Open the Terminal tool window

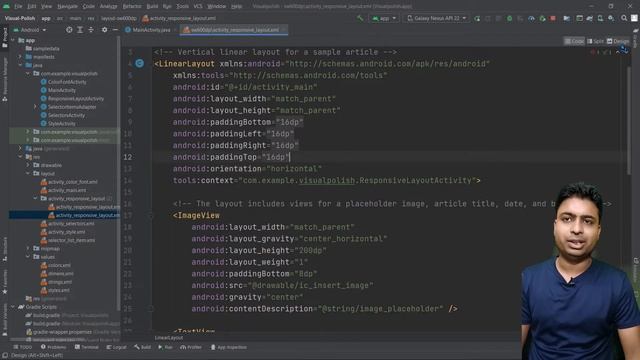(x=86, y=347)
